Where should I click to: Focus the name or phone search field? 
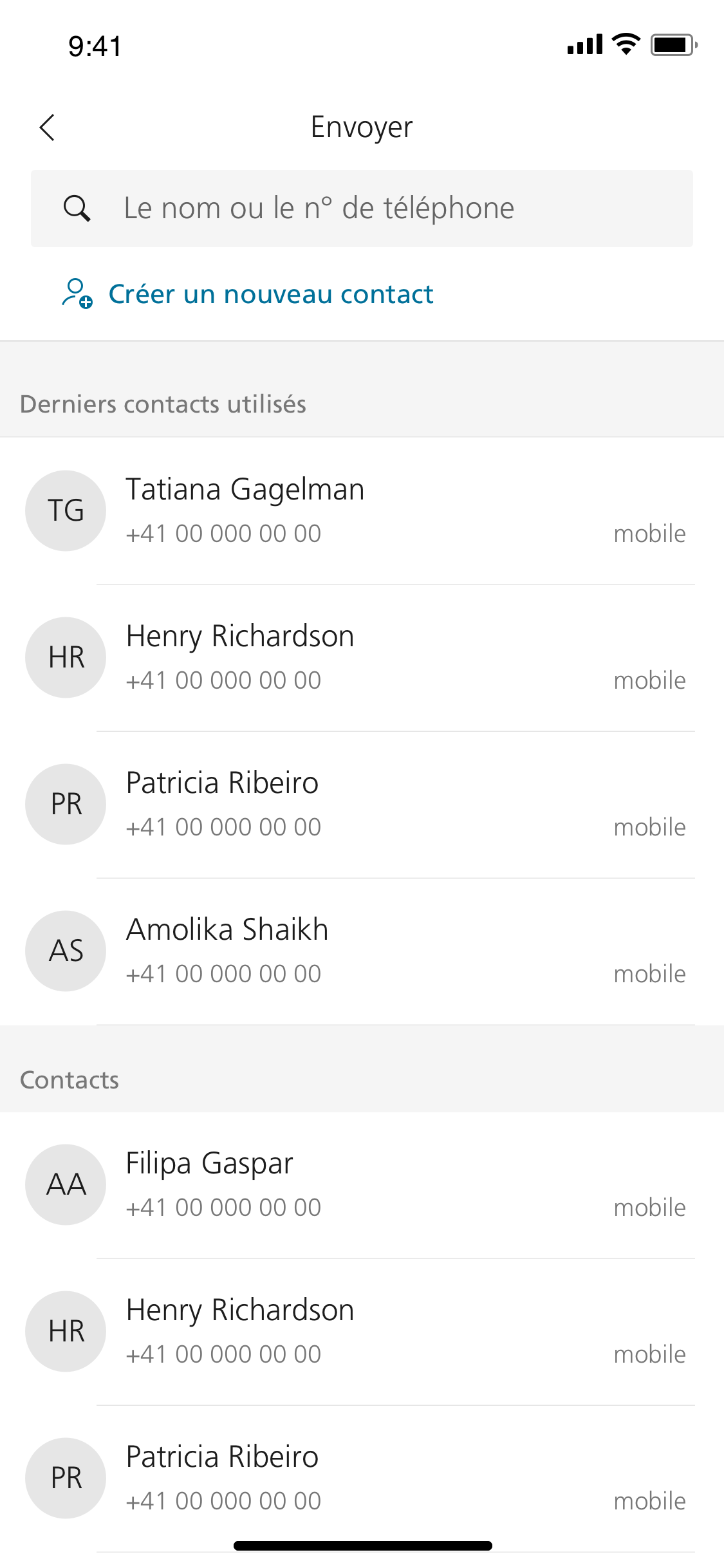click(386, 209)
